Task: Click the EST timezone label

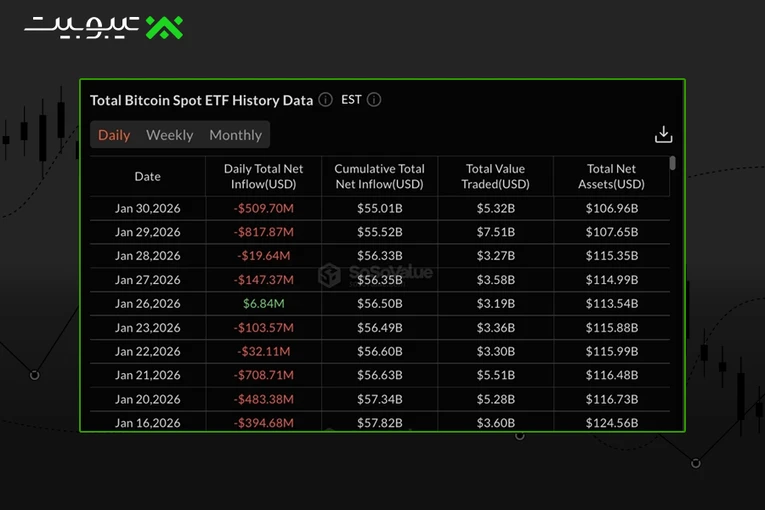Action: [351, 100]
